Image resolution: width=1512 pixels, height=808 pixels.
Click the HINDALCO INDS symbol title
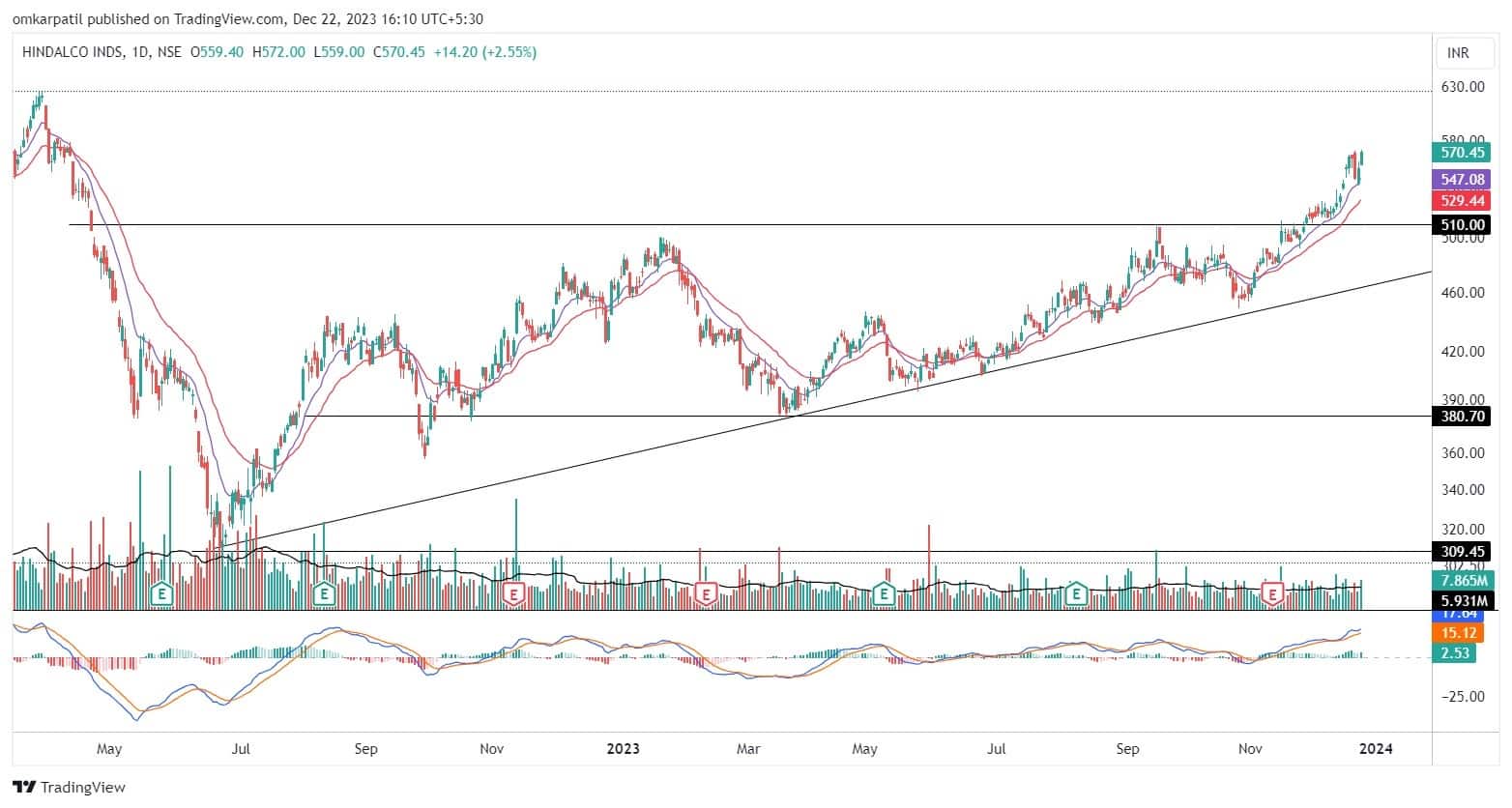(x=73, y=52)
